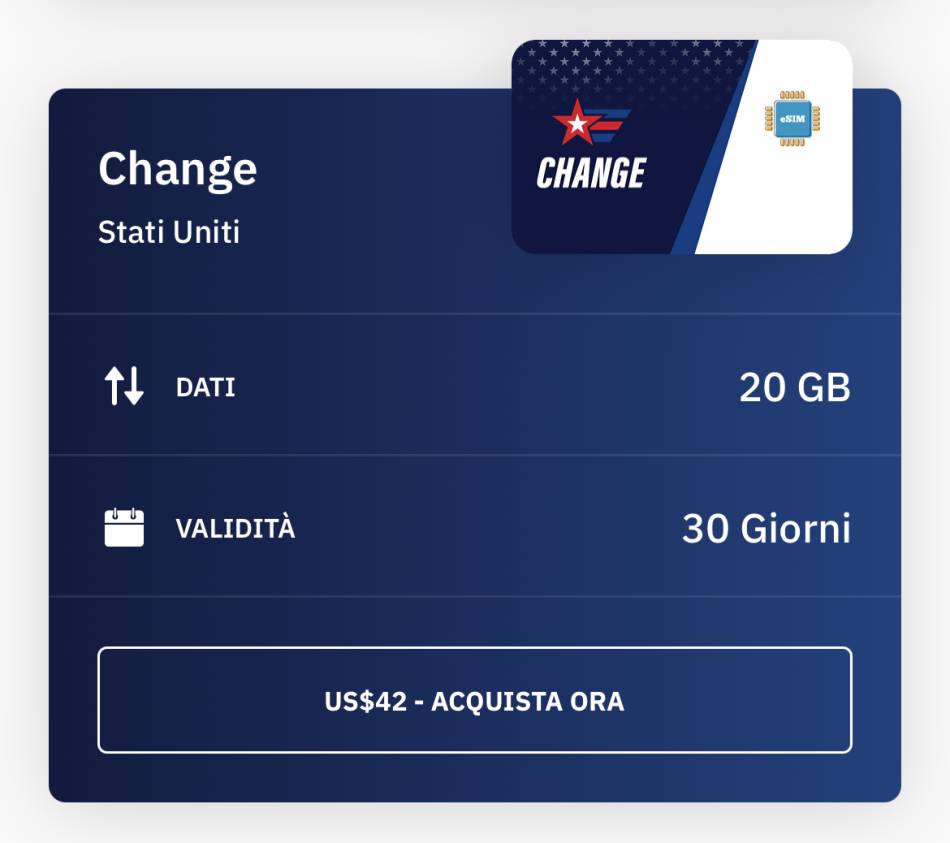Select the Change plan title
Viewport: 950px width, 843px height.
coord(178,169)
